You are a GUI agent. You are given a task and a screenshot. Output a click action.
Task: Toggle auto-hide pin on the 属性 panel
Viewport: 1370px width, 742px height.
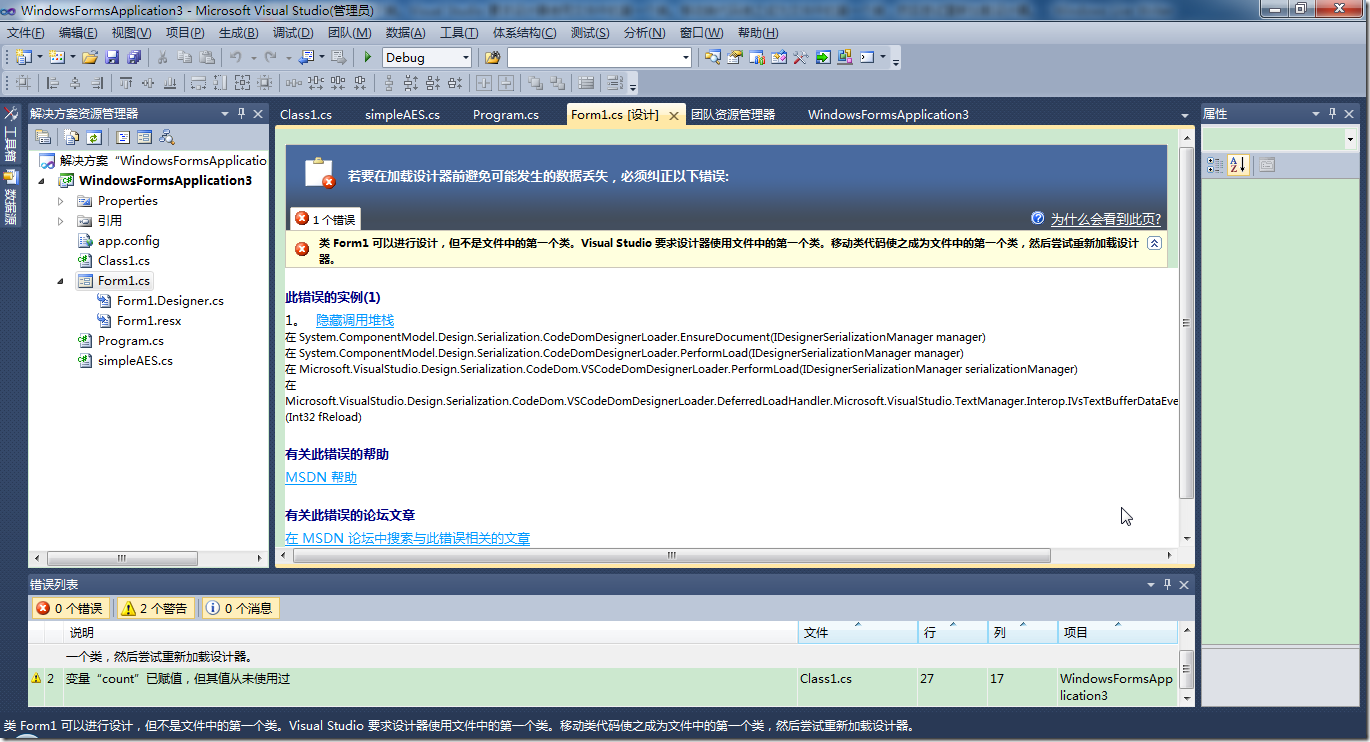click(x=1331, y=114)
